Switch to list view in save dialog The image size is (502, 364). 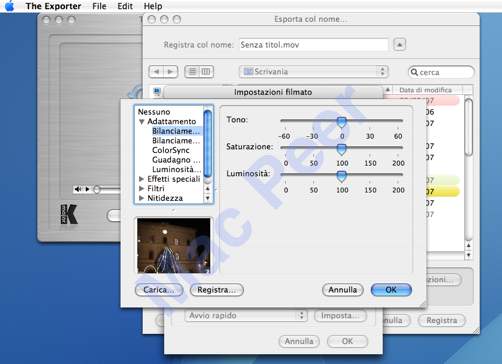pyautogui.click(x=192, y=72)
